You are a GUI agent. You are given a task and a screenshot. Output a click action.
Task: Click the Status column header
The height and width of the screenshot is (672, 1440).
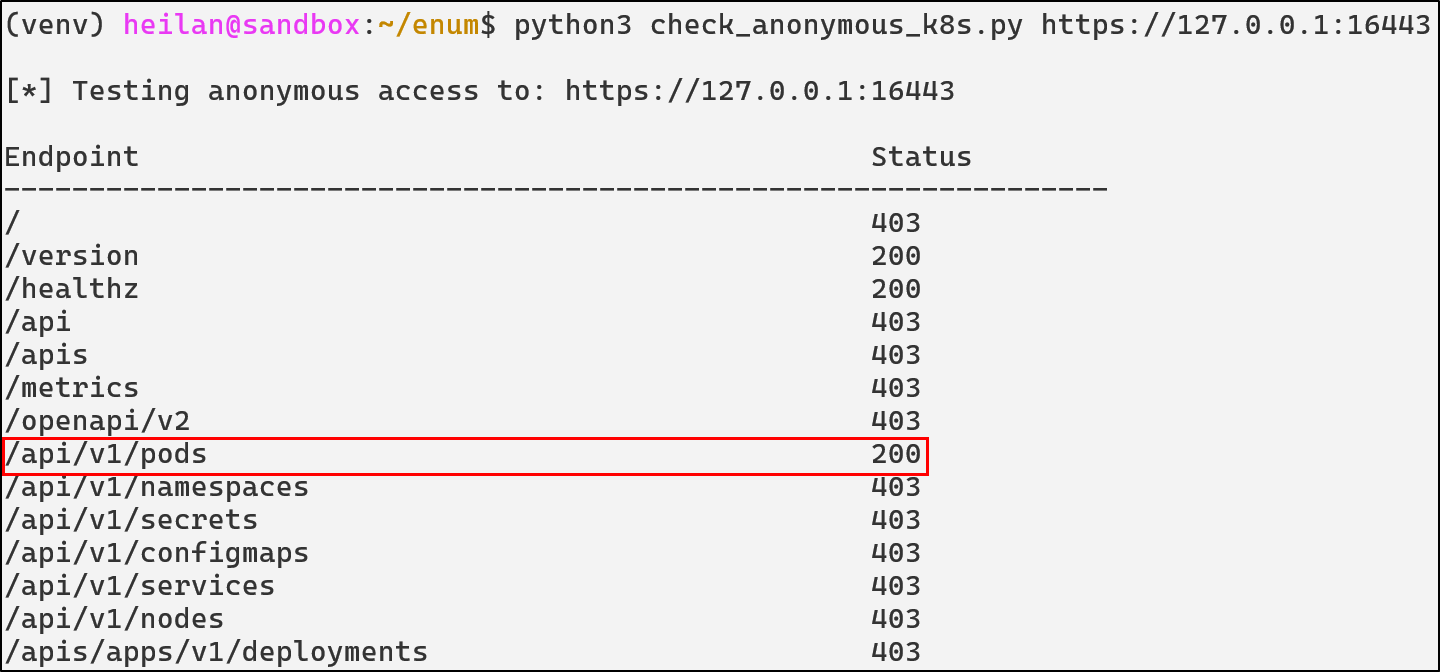click(x=921, y=157)
